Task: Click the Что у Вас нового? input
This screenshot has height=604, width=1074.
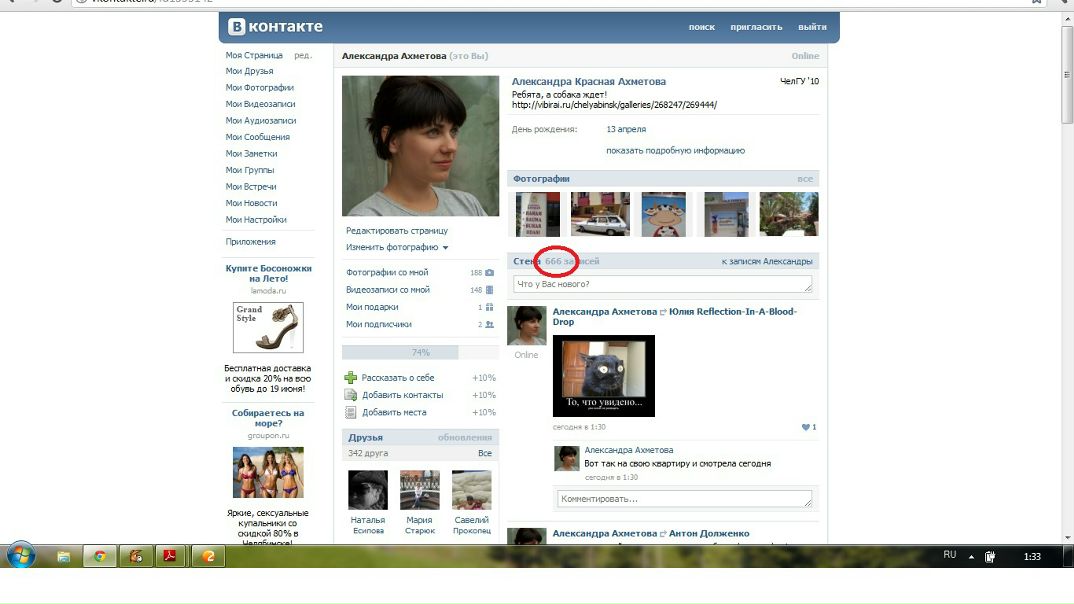Action: point(662,284)
